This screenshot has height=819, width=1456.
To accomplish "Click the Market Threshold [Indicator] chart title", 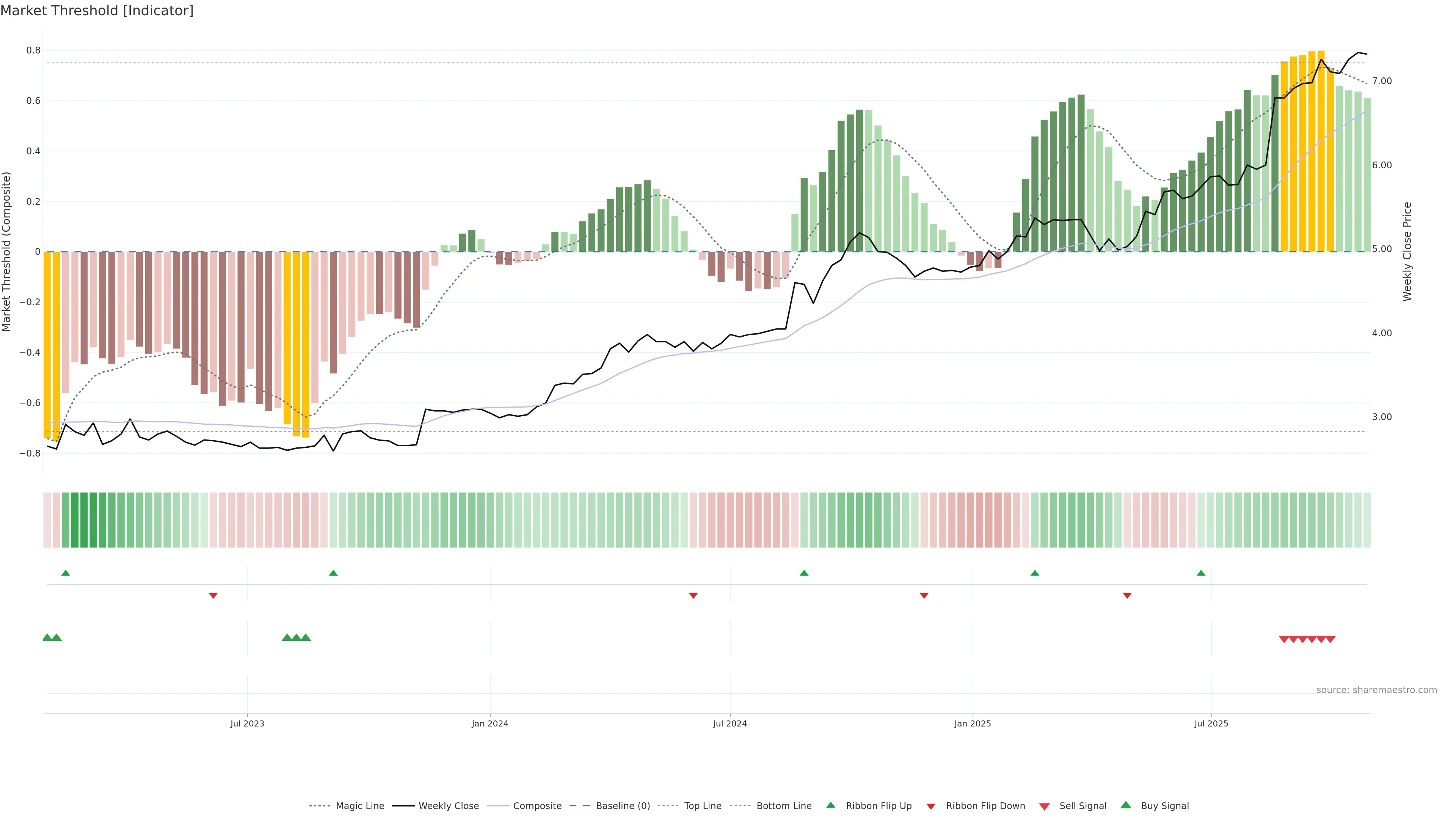I will pos(97,11).
